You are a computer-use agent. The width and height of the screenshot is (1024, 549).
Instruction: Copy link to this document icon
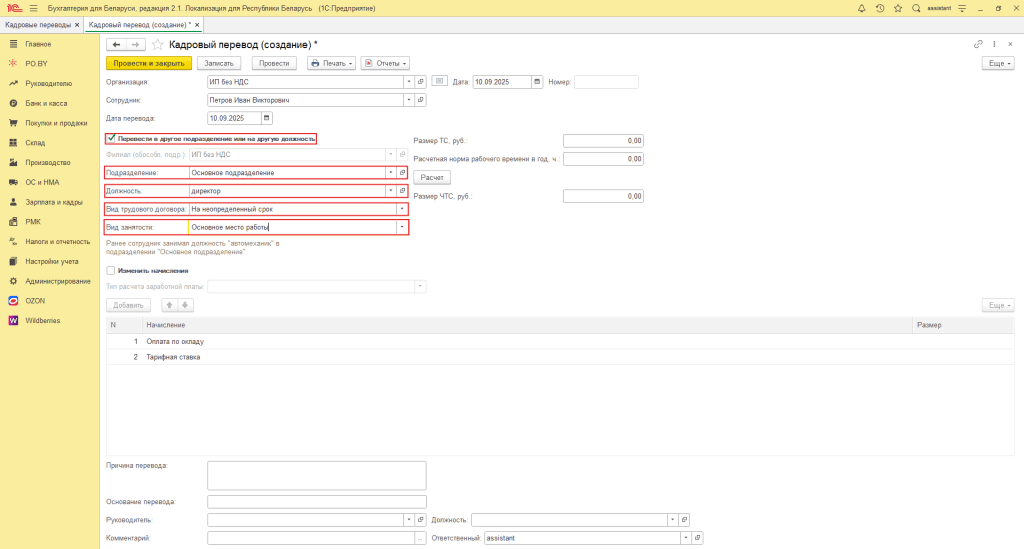tap(978, 44)
